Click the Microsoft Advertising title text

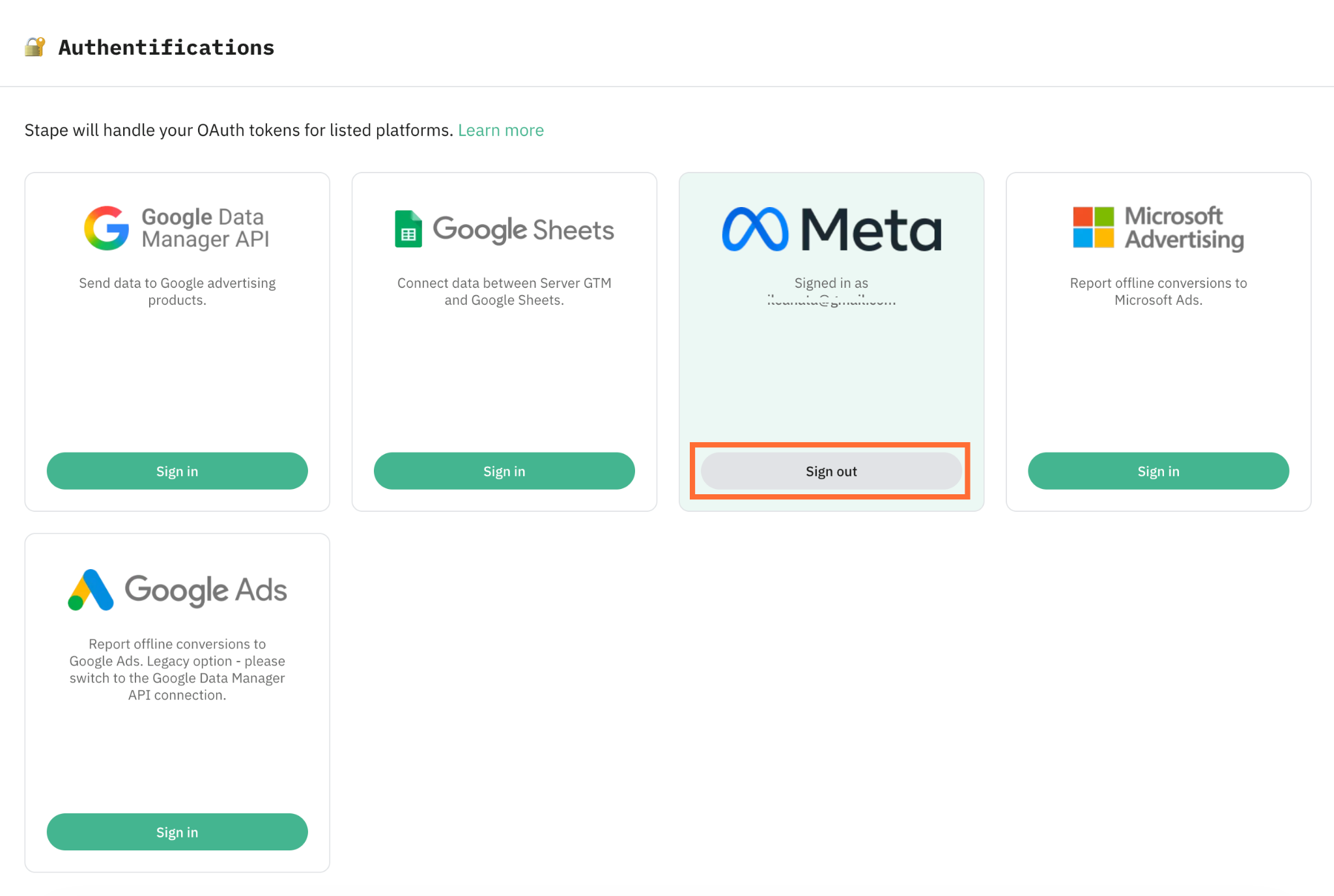(1184, 227)
